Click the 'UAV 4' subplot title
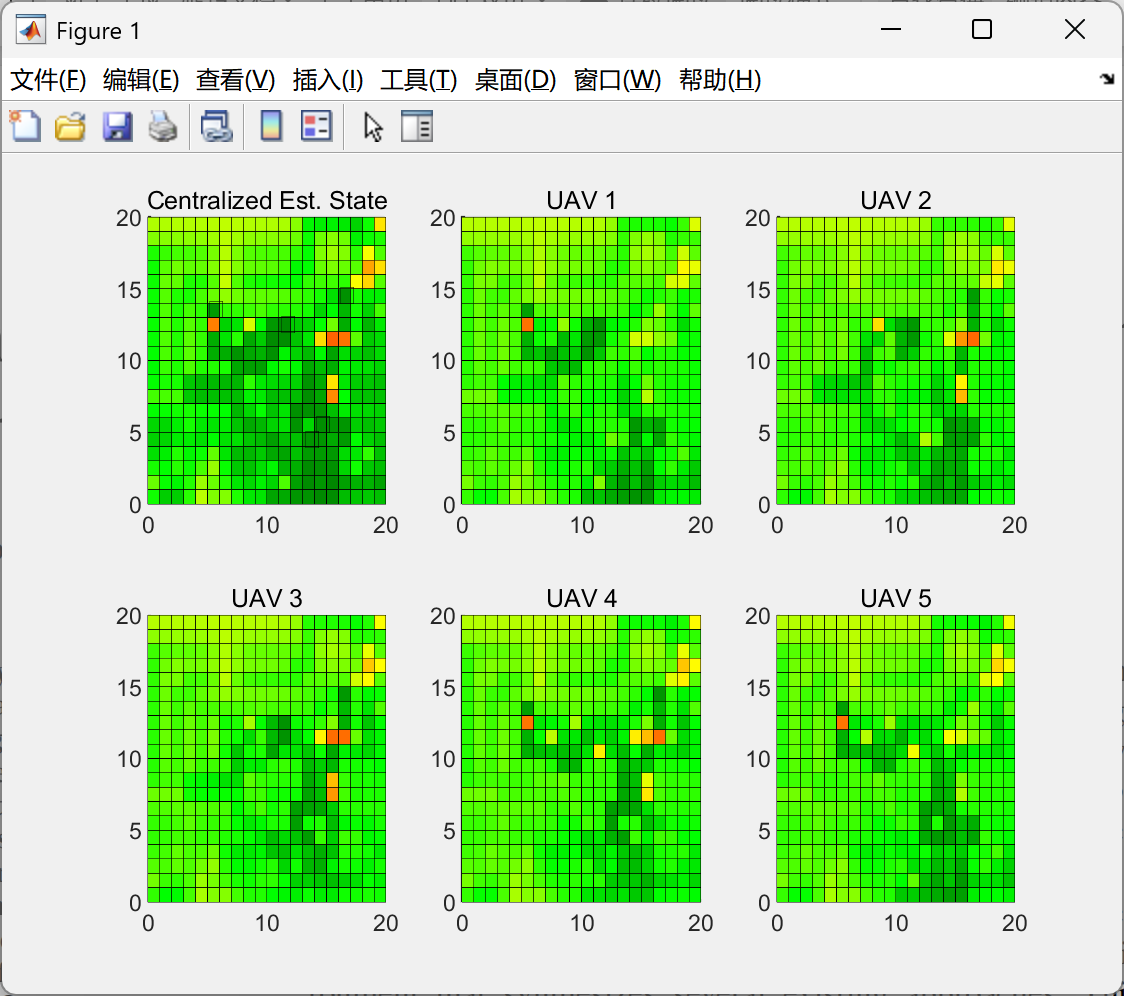The image size is (1124, 996). pyautogui.click(x=581, y=598)
